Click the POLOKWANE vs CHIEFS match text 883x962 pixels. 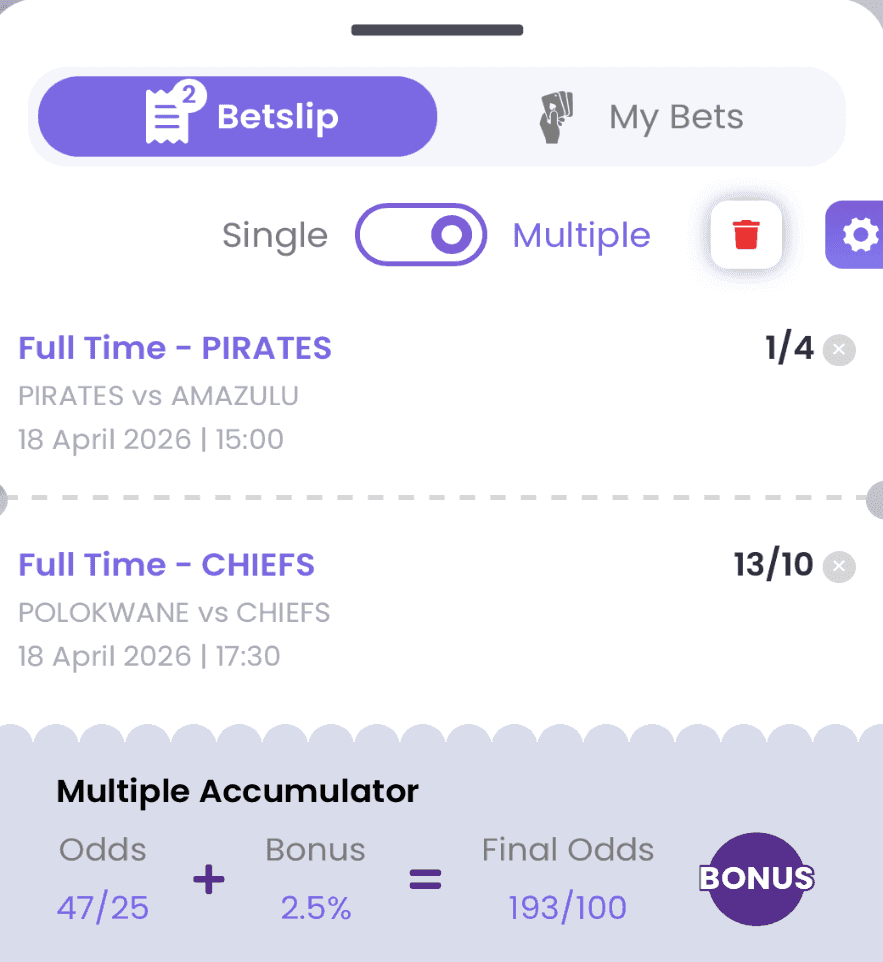[x=174, y=612]
